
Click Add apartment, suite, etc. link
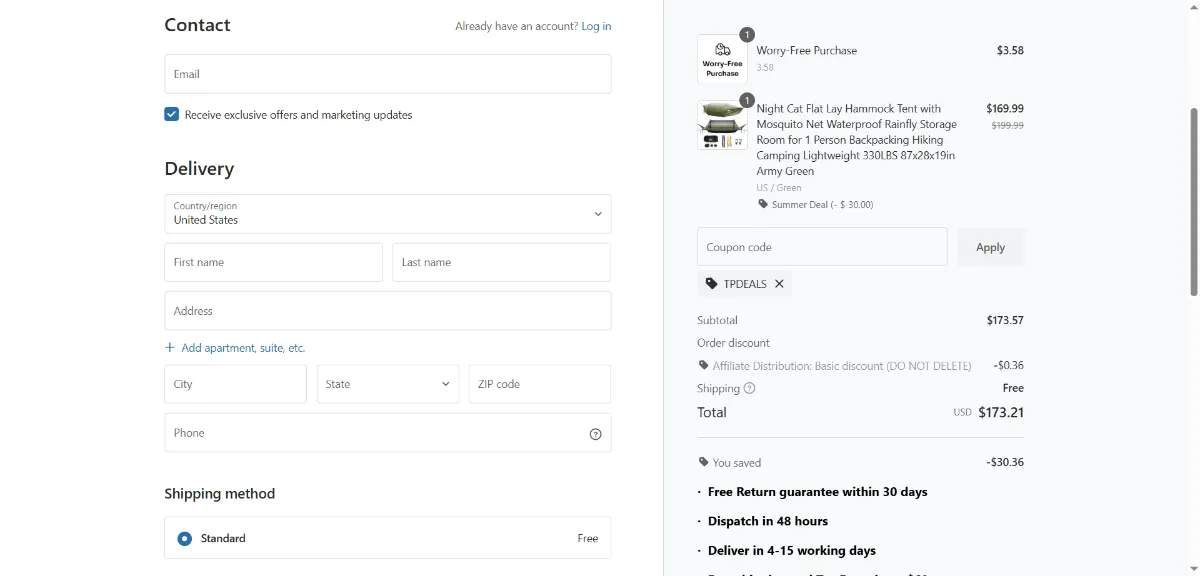pos(243,348)
